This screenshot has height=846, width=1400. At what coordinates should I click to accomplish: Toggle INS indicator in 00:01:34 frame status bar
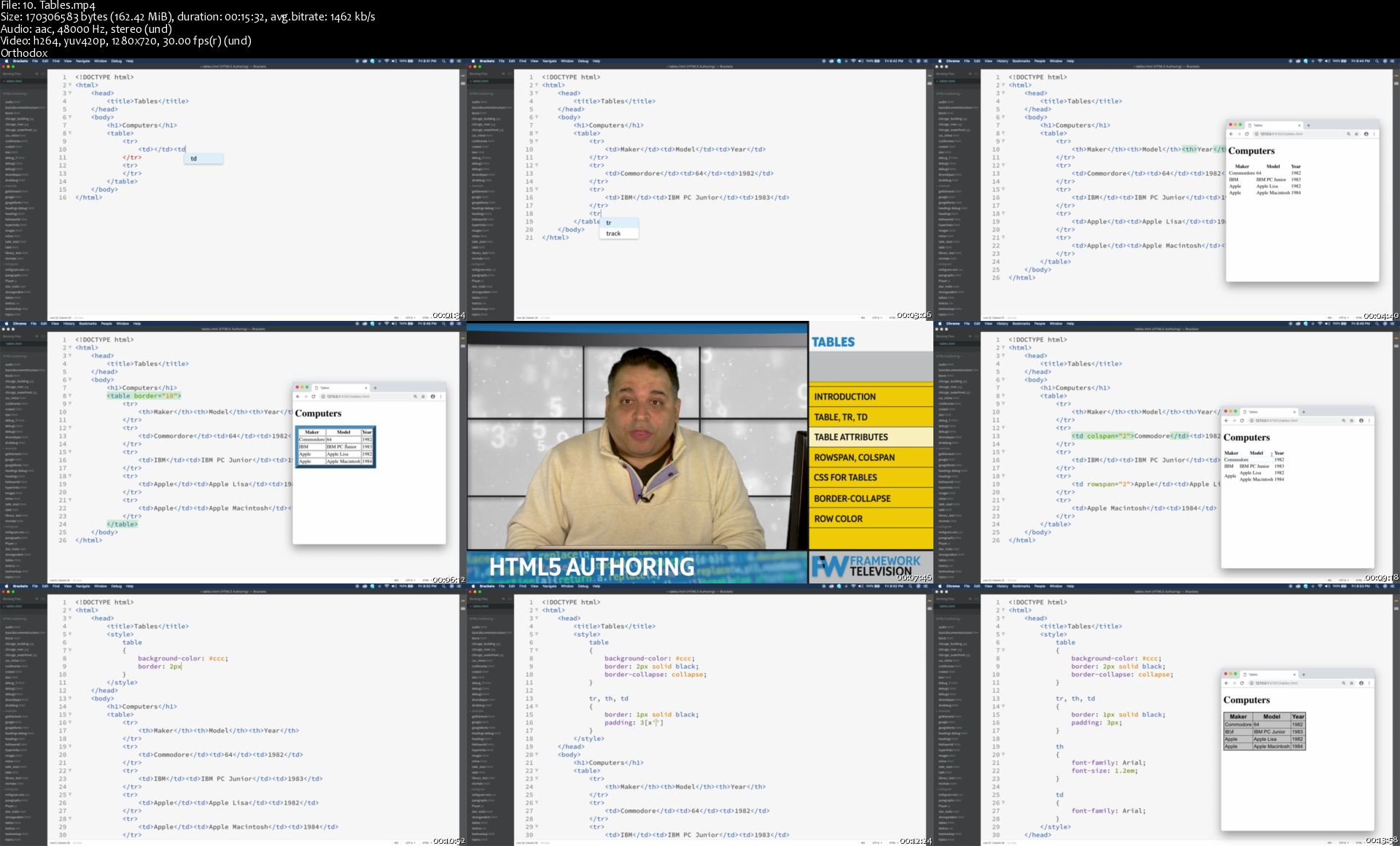point(396,317)
